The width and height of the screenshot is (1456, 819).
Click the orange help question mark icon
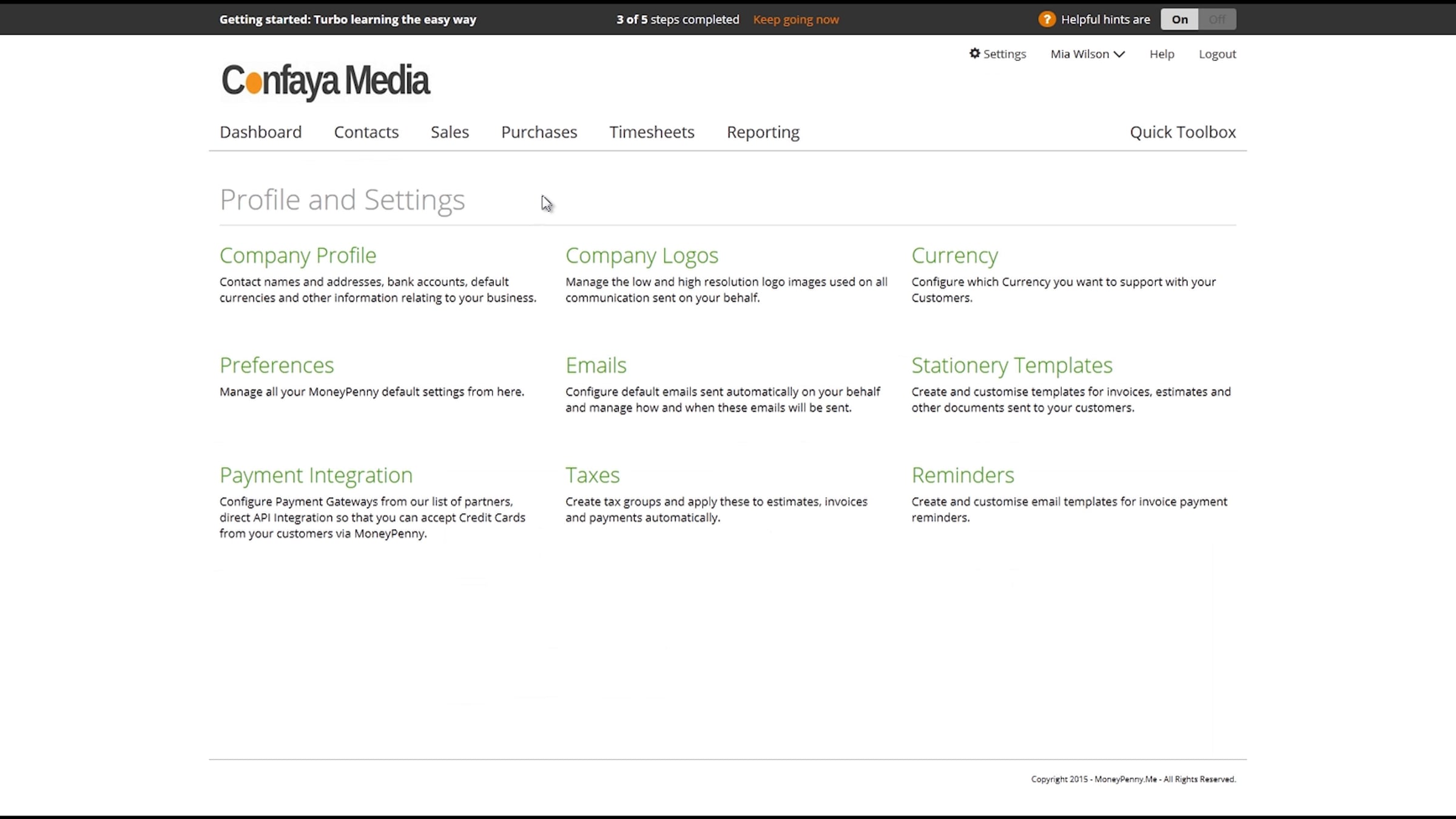coord(1046,19)
